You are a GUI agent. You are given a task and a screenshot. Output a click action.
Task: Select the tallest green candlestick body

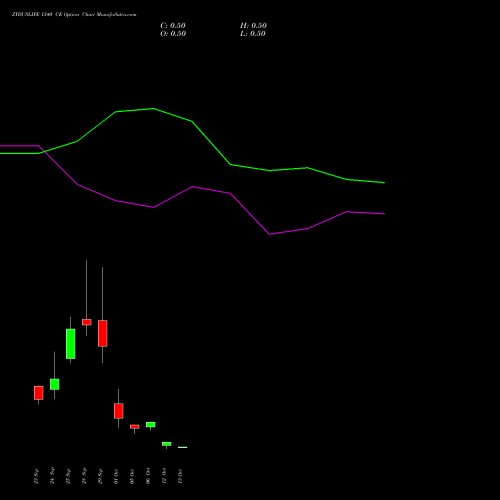coord(71,344)
